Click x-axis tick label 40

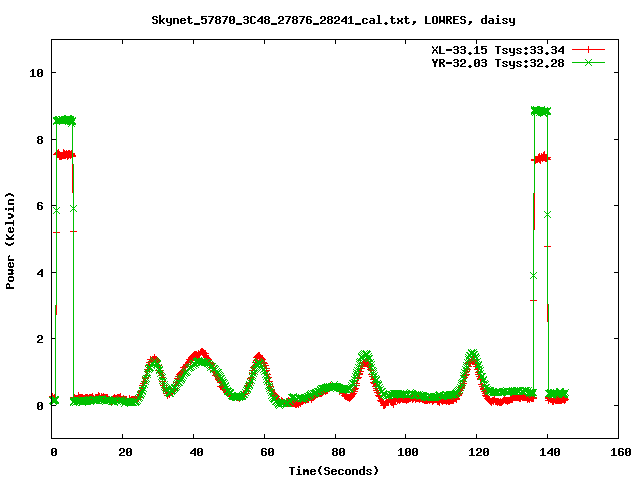point(196,452)
